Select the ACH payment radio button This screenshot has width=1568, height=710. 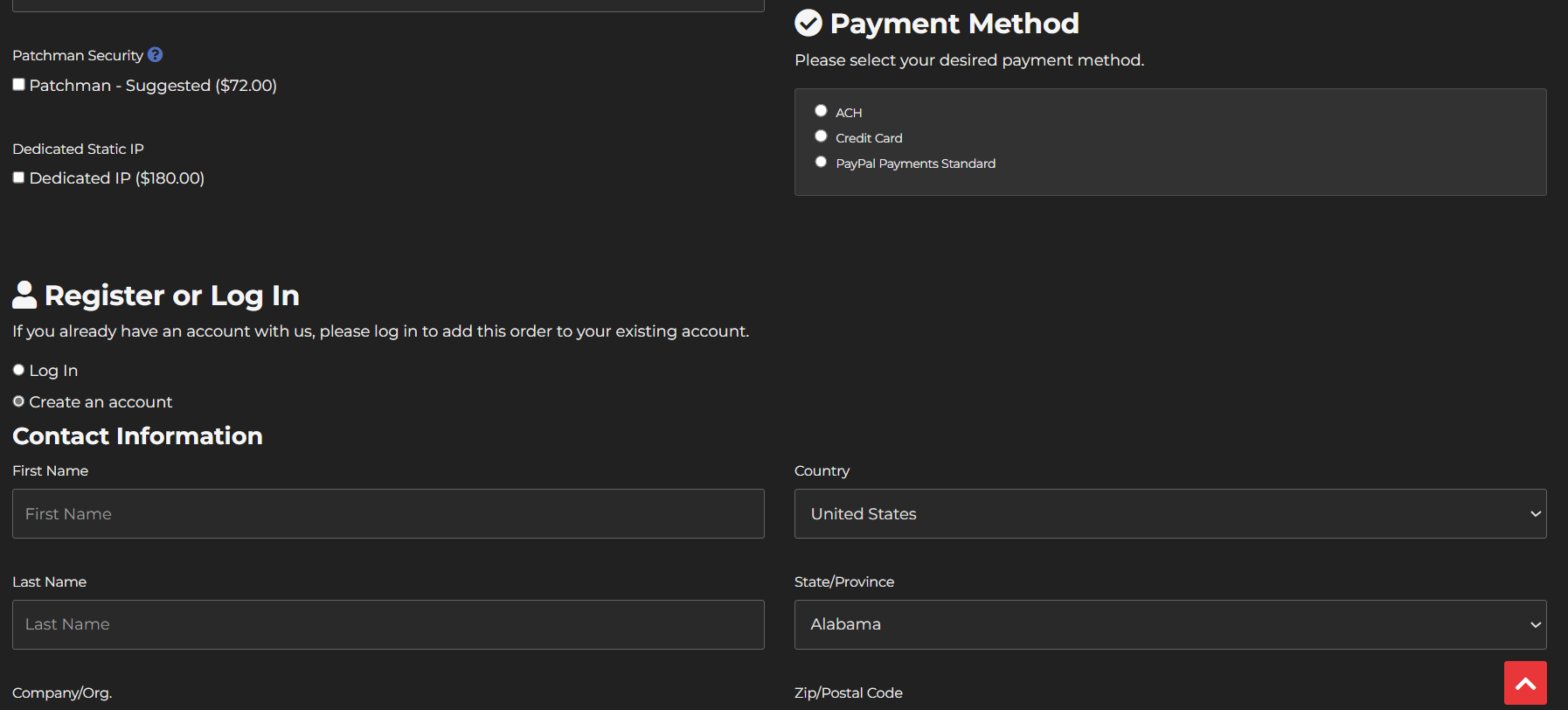(x=821, y=111)
